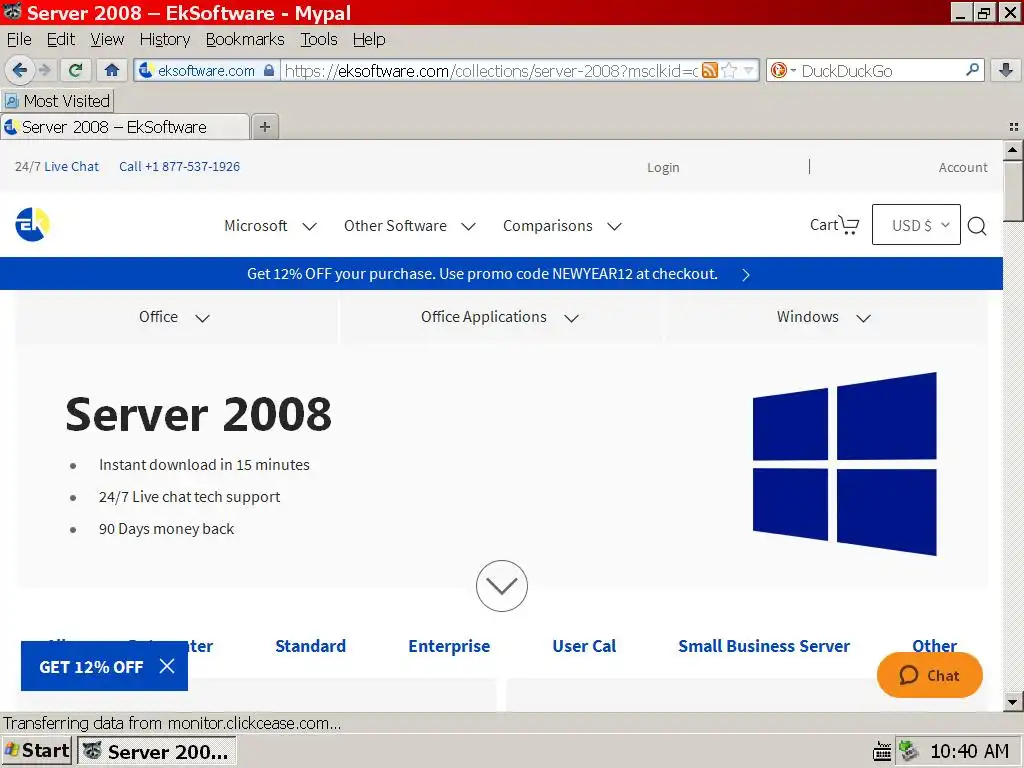Select the Server 2008 – EkSoftware tab
Viewport: 1024px width, 768px height.
pos(125,127)
